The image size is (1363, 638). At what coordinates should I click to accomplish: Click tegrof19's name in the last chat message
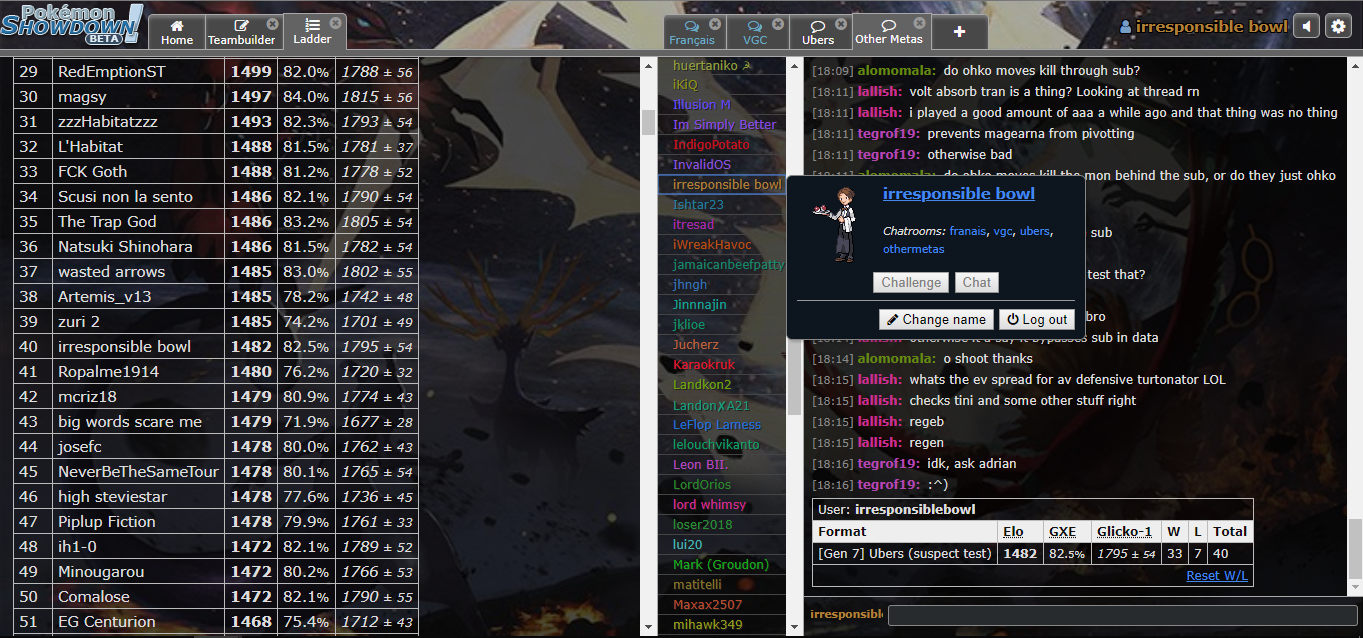tap(888, 485)
